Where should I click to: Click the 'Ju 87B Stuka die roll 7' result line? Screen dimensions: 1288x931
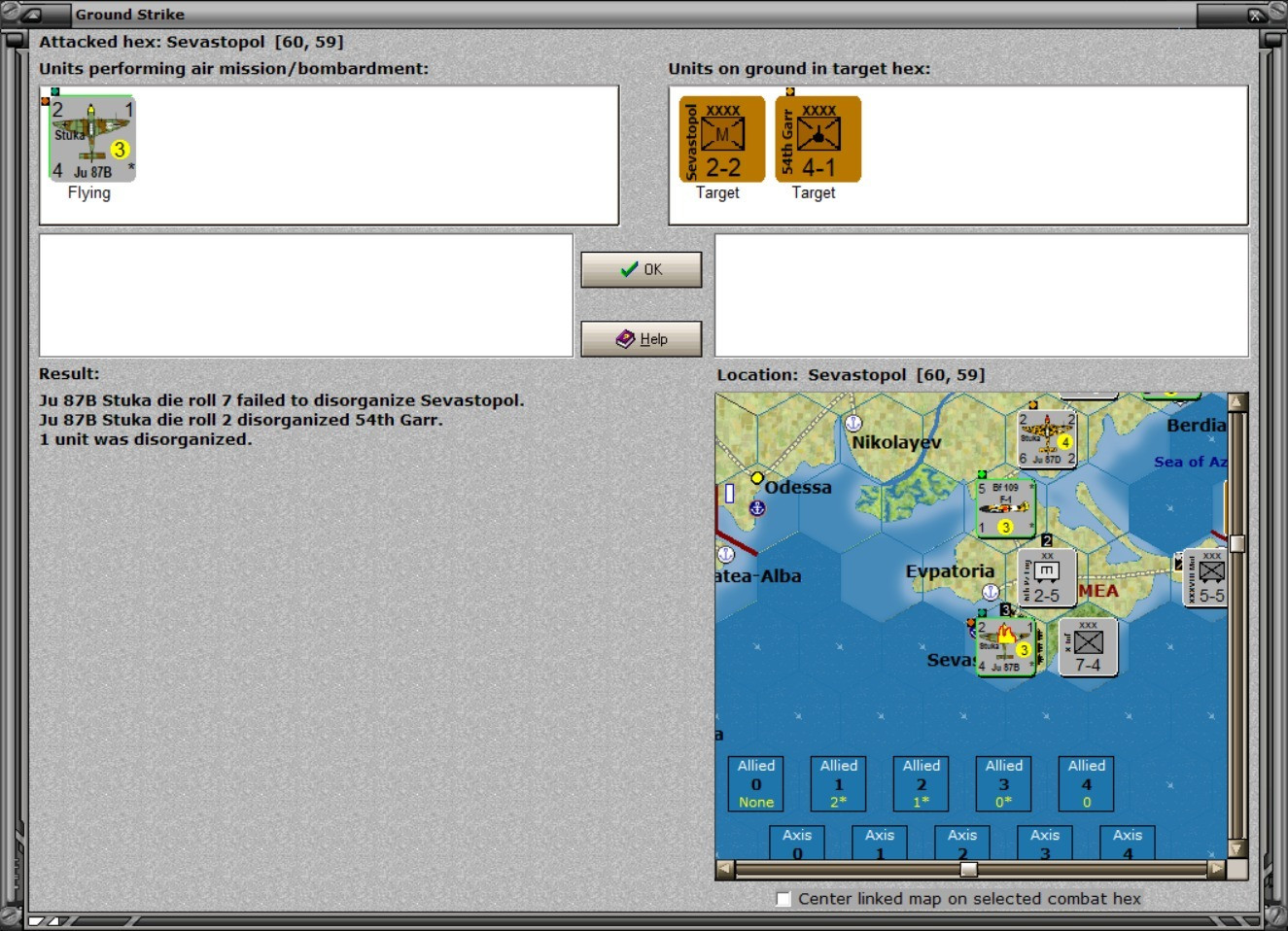(x=282, y=400)
